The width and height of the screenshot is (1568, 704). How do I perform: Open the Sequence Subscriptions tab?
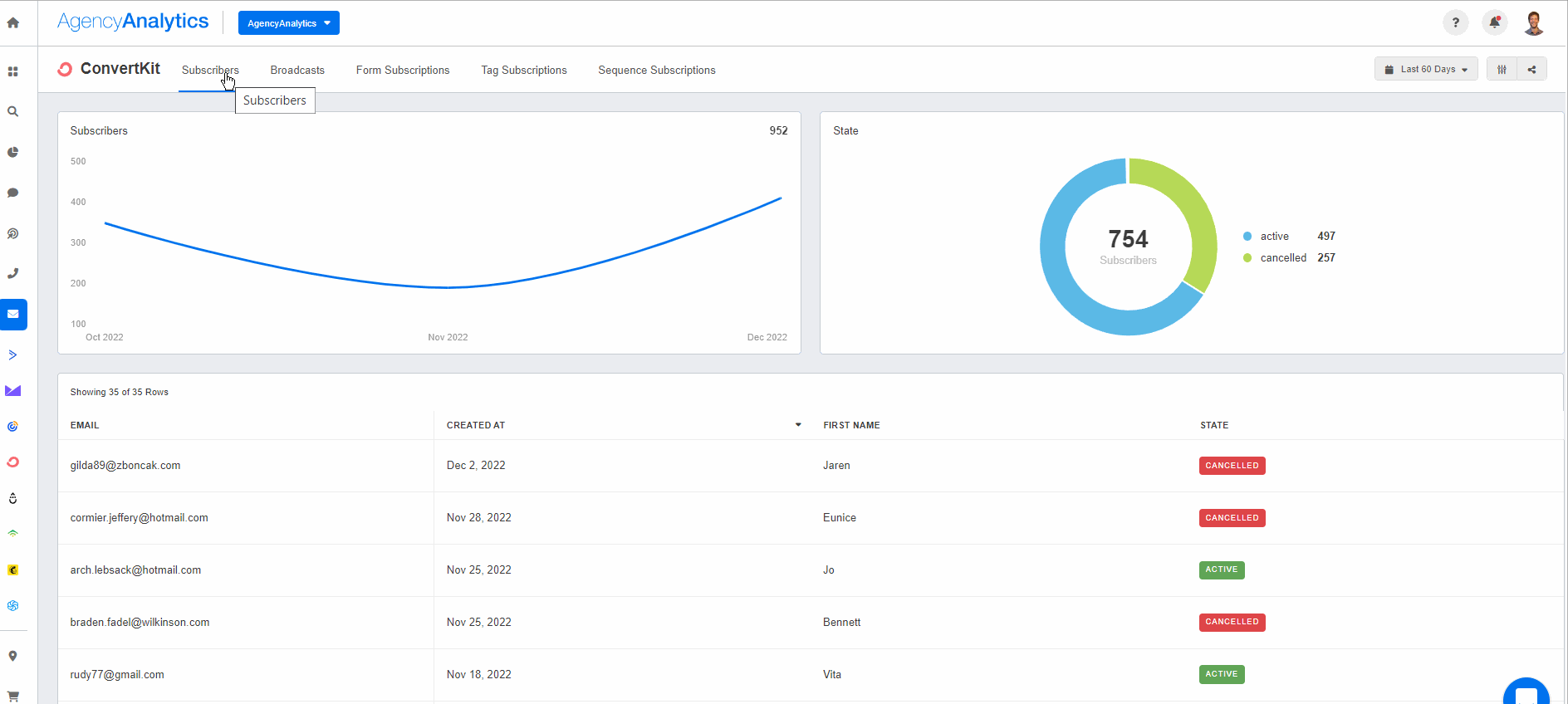(656, 71)
